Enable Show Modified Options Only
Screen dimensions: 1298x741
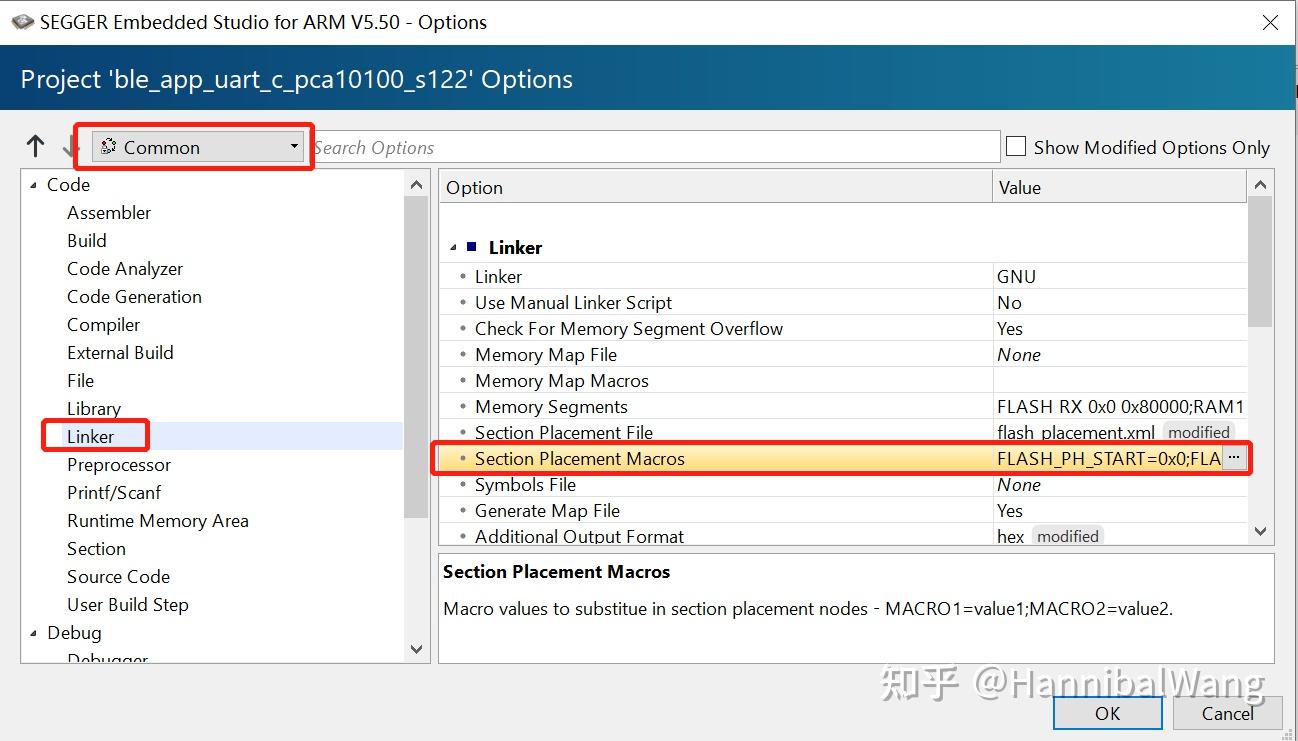tap(1015, 145)
